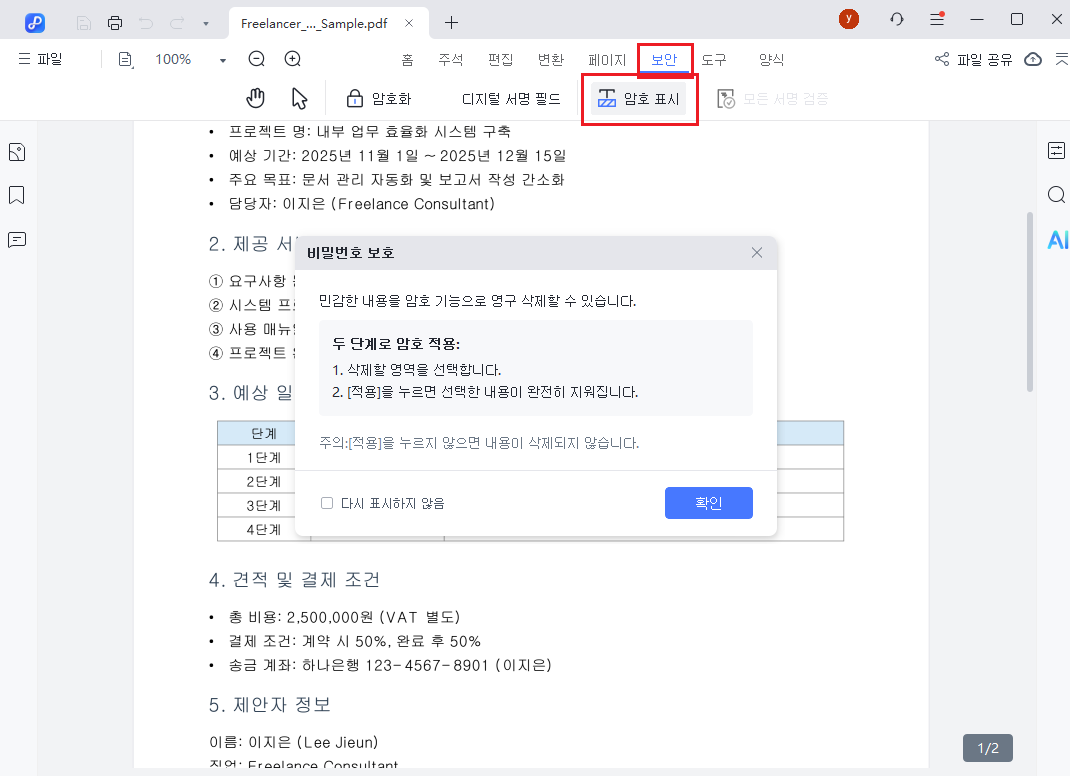The height and width of the screenshot is (776, 1070).
Task: Open the AI assistant panel
Action: point(1057,239)
